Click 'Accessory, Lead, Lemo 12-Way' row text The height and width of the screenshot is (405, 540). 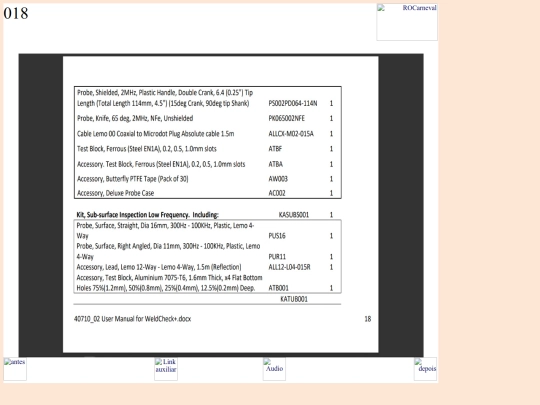[159, 267]
